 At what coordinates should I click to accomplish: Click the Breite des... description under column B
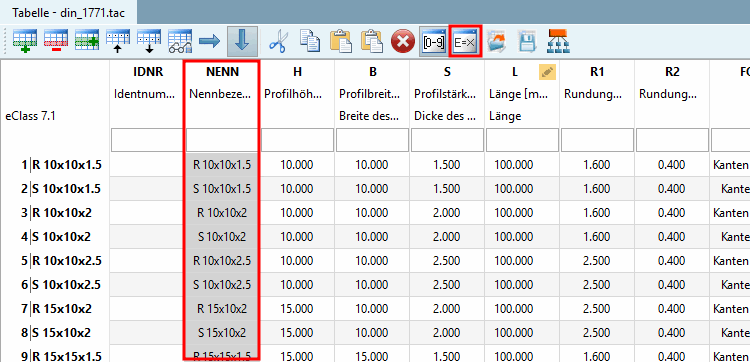pos(369,116)
